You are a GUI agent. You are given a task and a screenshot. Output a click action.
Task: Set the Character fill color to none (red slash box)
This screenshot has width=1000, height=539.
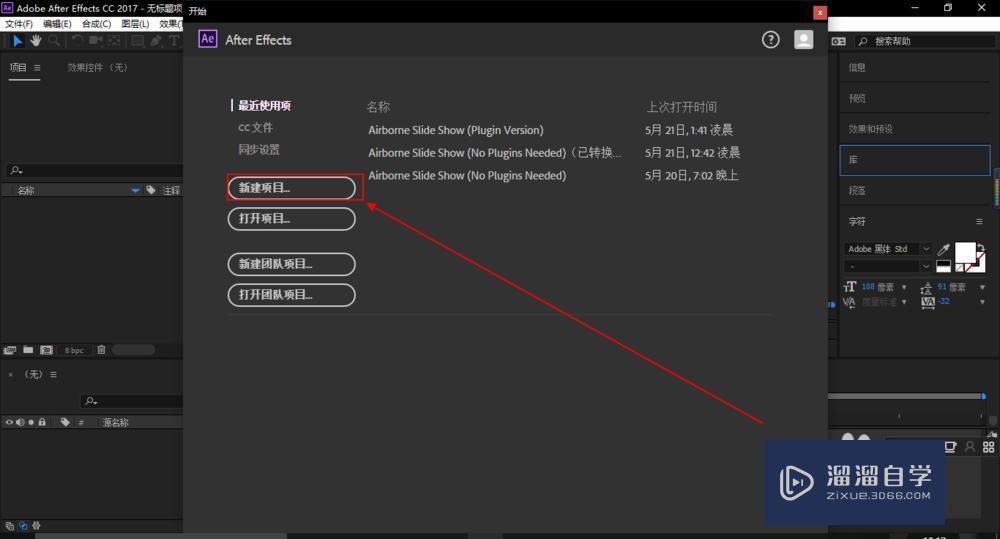point(960,267)
